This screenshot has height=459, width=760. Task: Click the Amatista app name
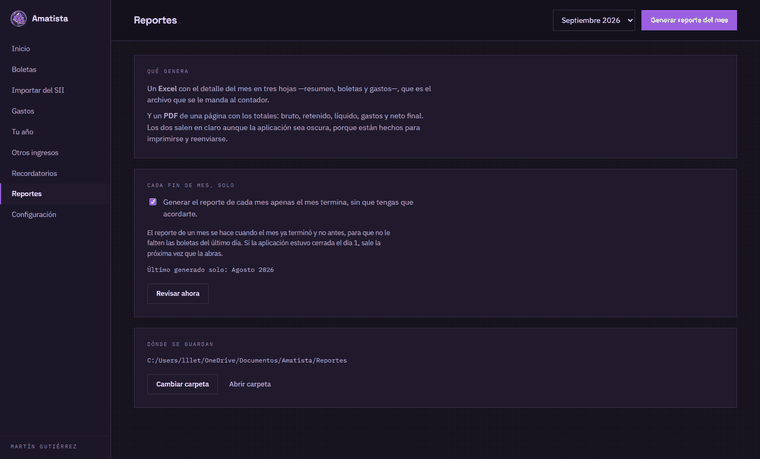tap(50, 18)
